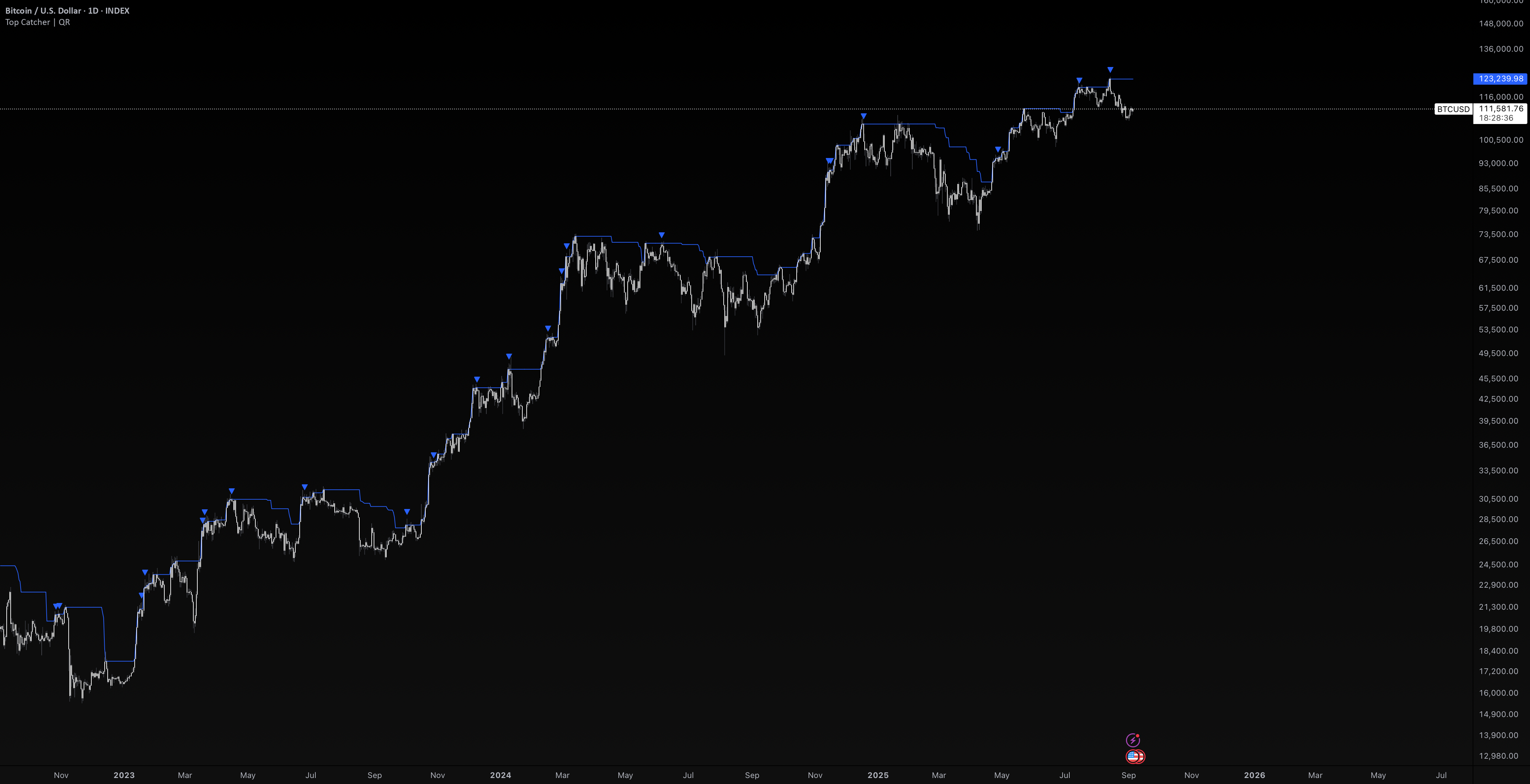
Task: Click the 30,500.00 price axis label
Action: tap(1499, 499)
